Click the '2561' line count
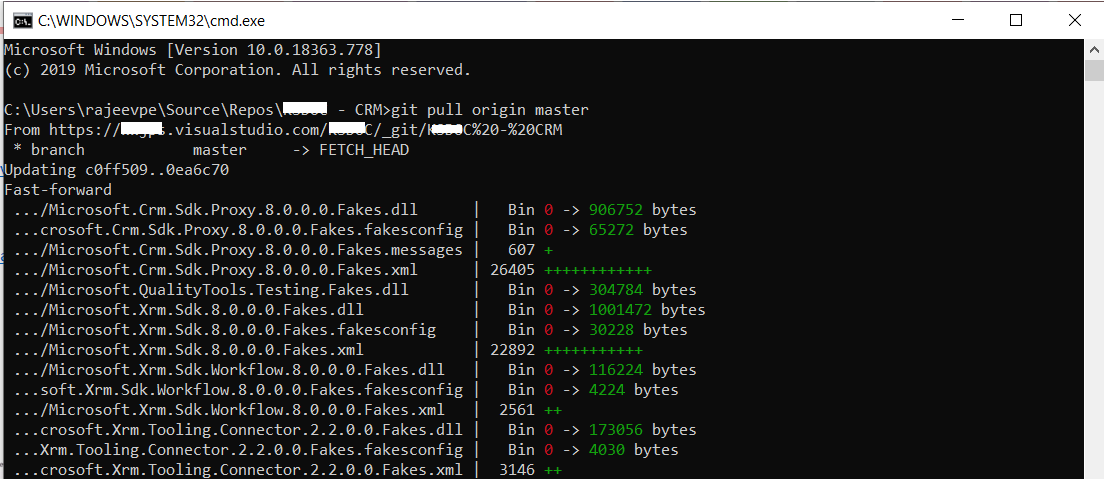1104x482 pixels. [518, 410]
